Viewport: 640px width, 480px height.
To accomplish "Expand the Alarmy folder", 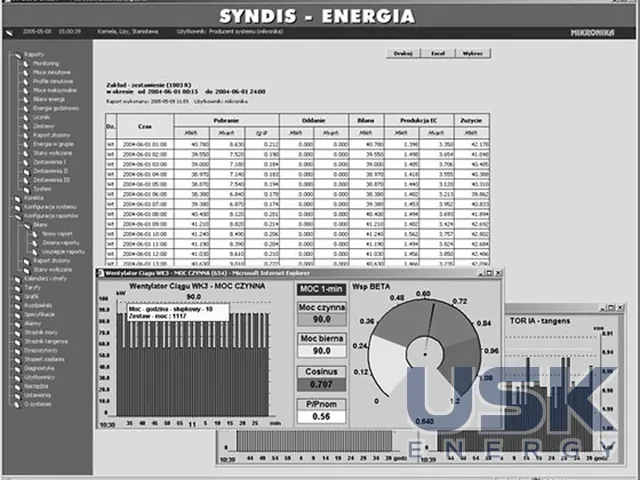I will (17, 324).
